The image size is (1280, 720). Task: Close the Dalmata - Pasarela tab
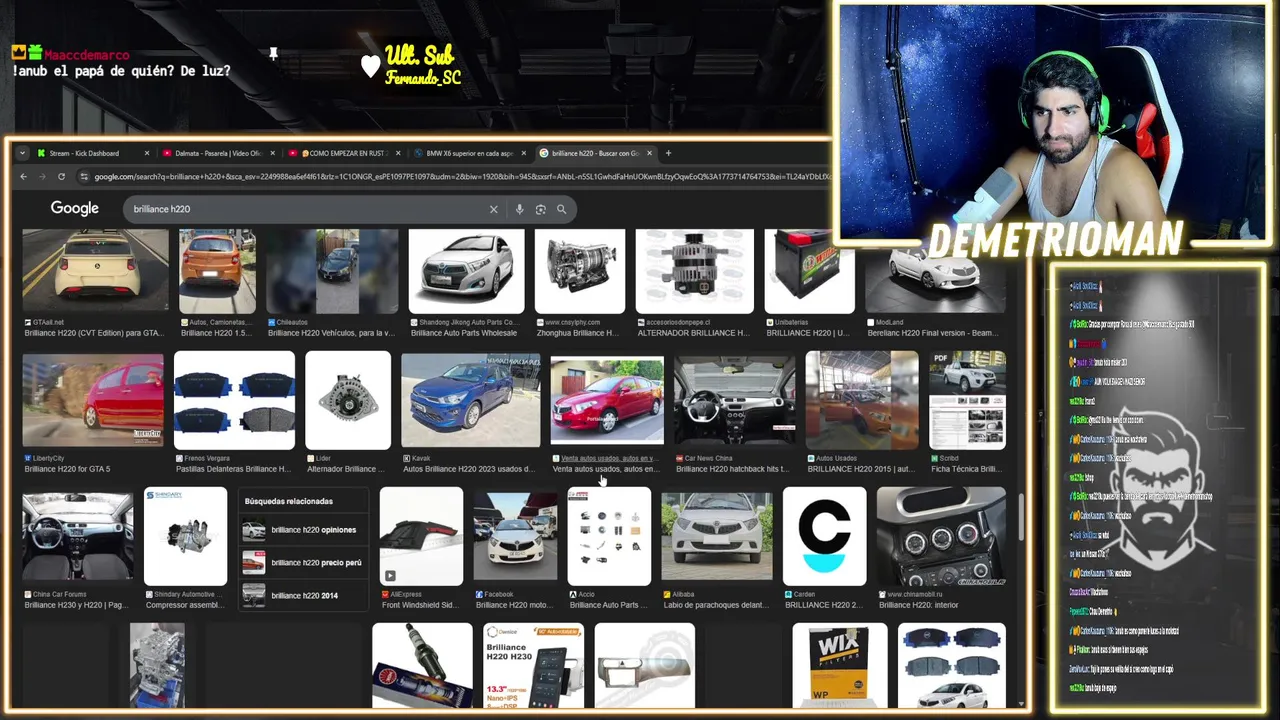[272, 153]
